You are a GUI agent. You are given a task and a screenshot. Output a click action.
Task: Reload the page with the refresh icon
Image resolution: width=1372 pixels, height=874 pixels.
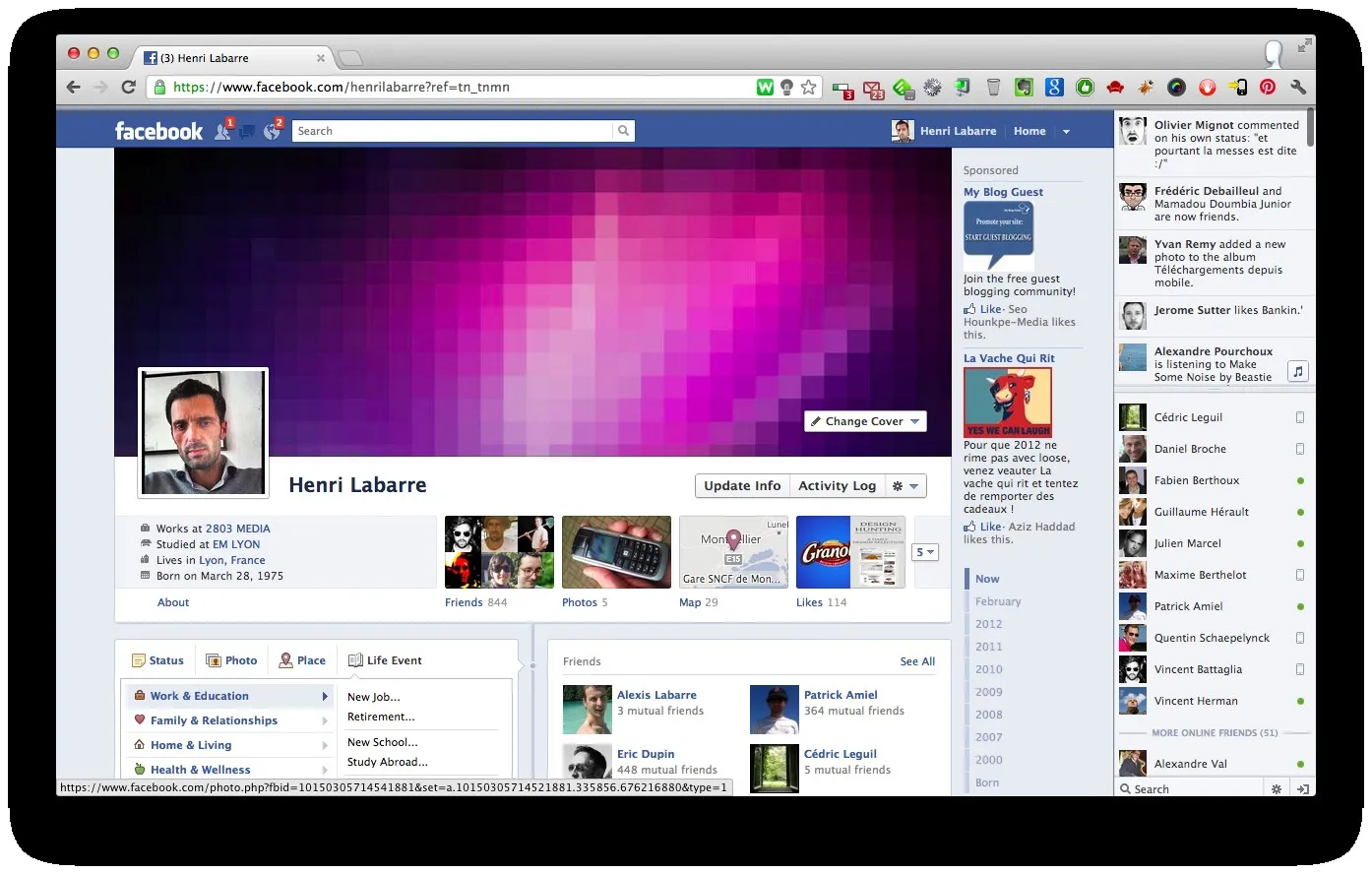click(128, 87)
